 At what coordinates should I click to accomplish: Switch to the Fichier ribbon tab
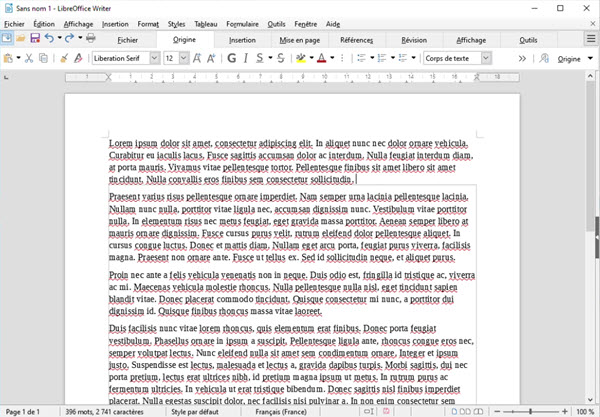coord(127,40)
